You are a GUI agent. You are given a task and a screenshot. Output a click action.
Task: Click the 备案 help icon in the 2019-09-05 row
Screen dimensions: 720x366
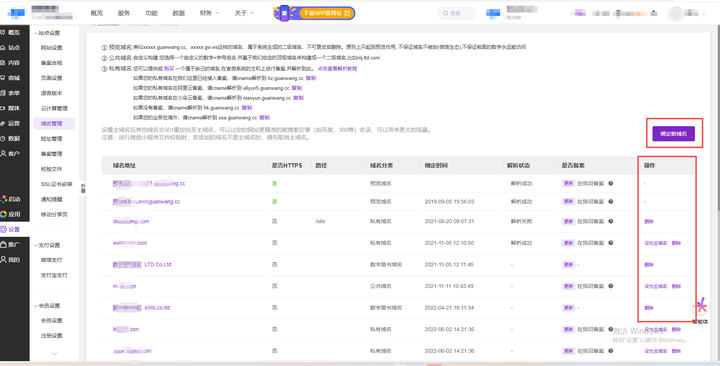(611, 202)
